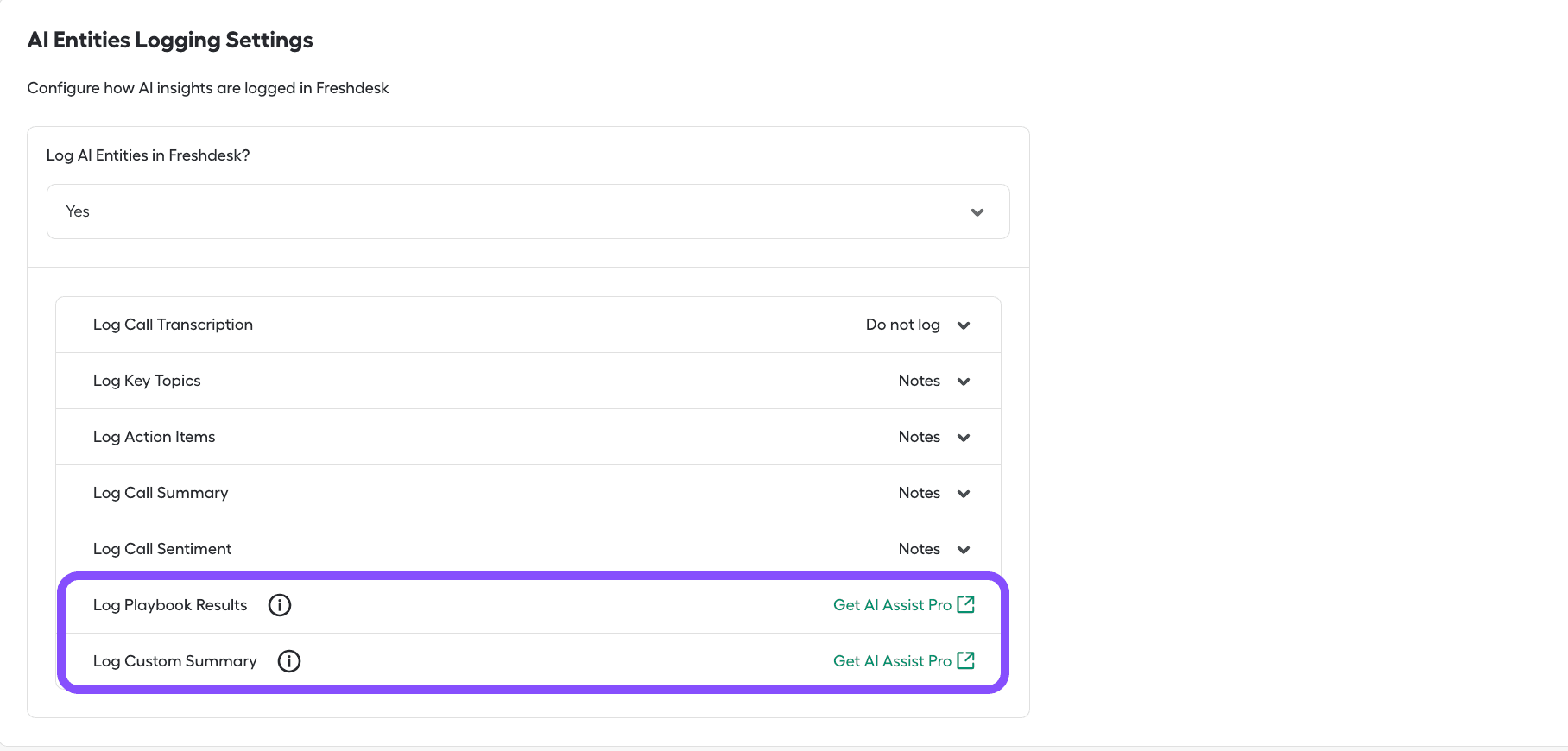The image size is (1568, 751).
Task: Open the Log Call Summary Notes dropdown
Action: pyautogui.click(x=934, y=493)
